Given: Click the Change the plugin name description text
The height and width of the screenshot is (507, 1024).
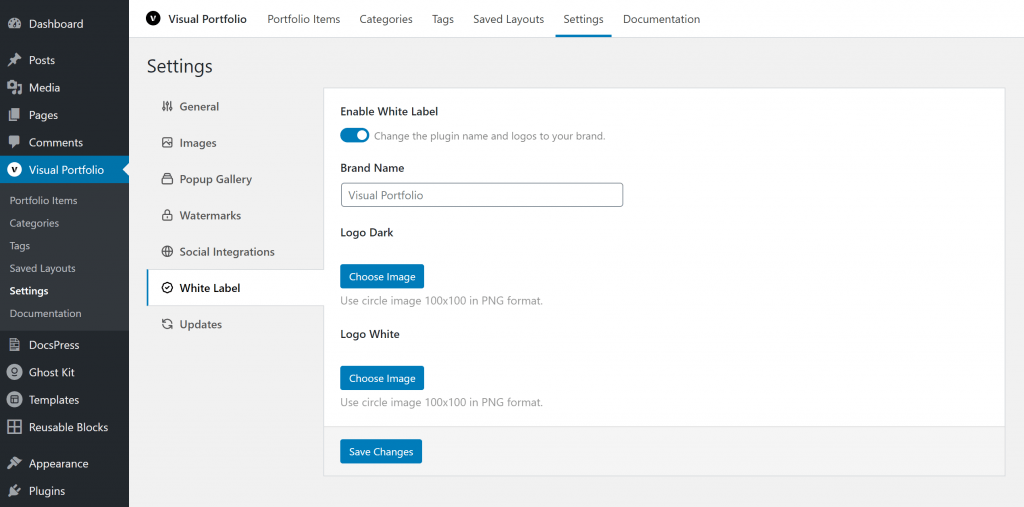Looking at the screenshot, I should coord(490,137).
